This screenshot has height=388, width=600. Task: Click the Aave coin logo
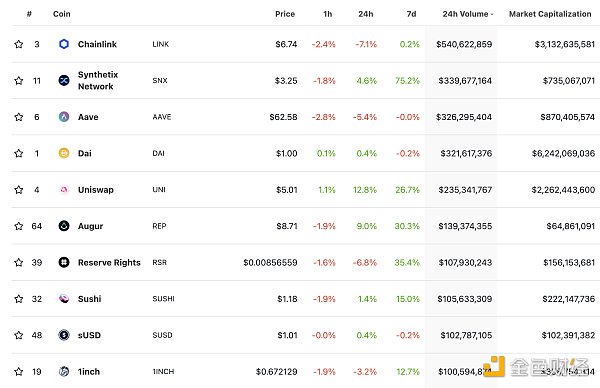(64, 117)
